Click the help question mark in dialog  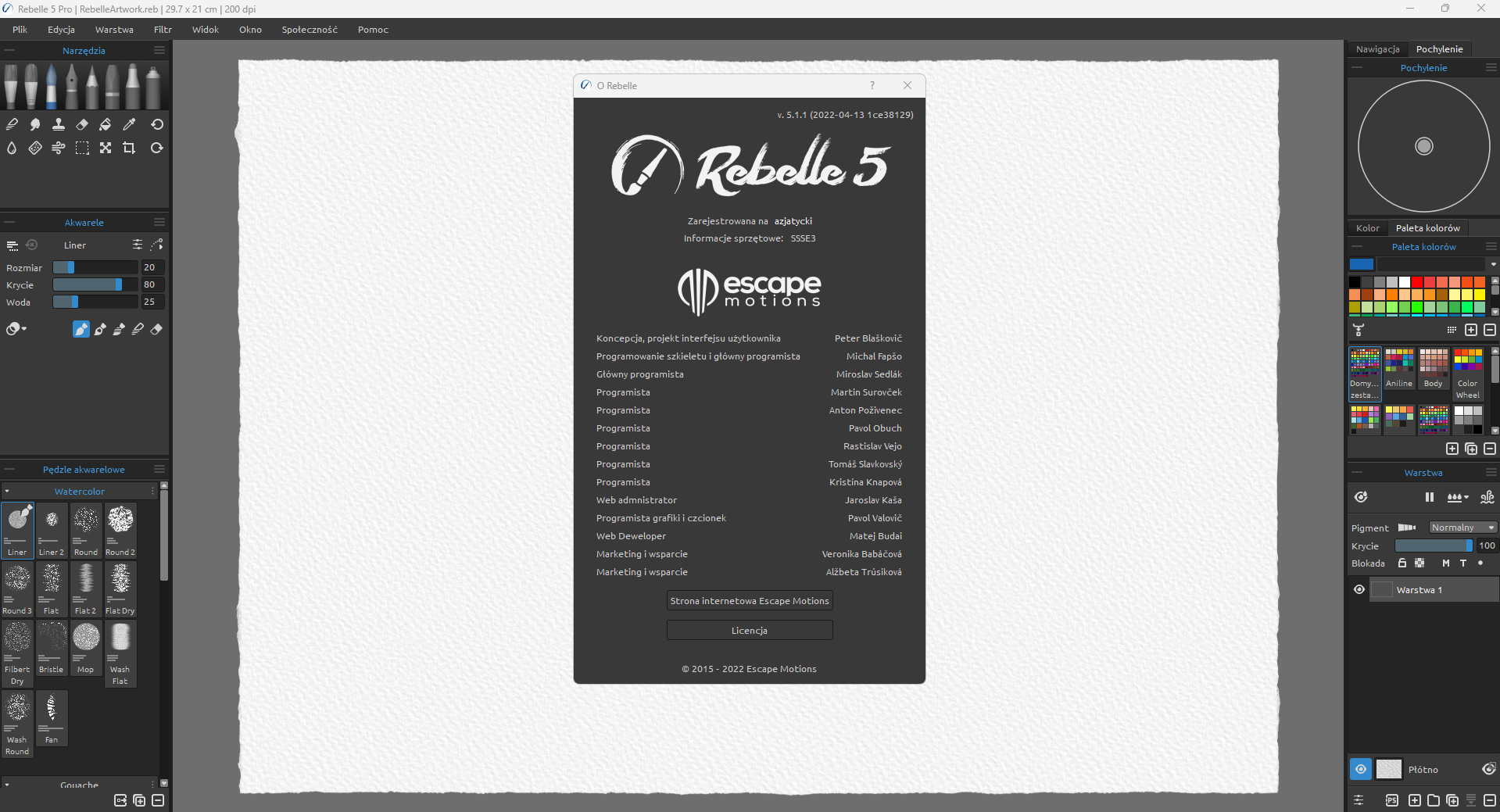coord(872,85)
